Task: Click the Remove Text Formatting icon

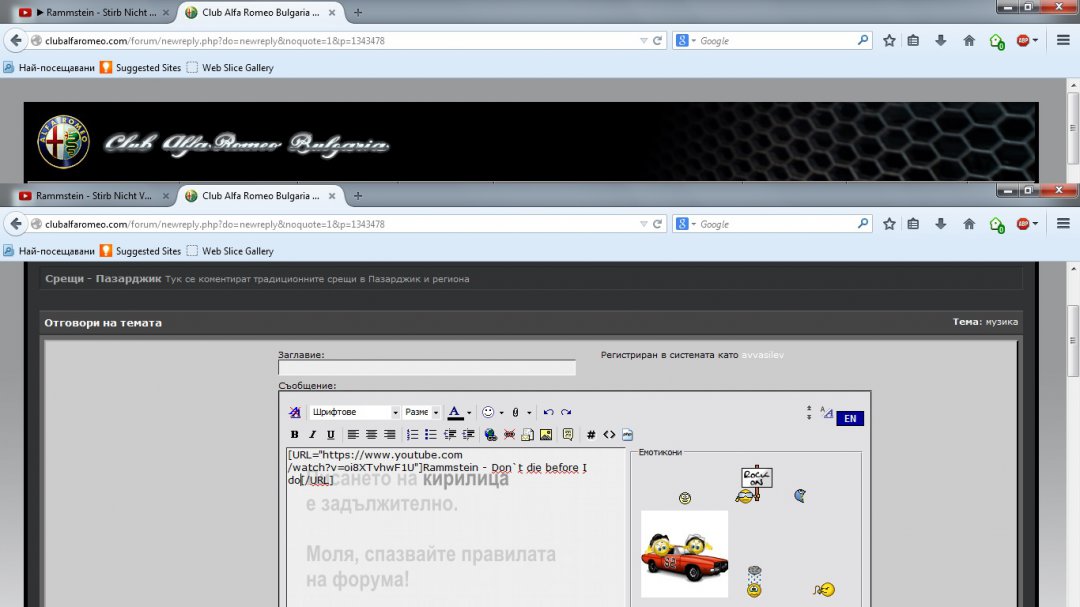Action: coord(295,412)
